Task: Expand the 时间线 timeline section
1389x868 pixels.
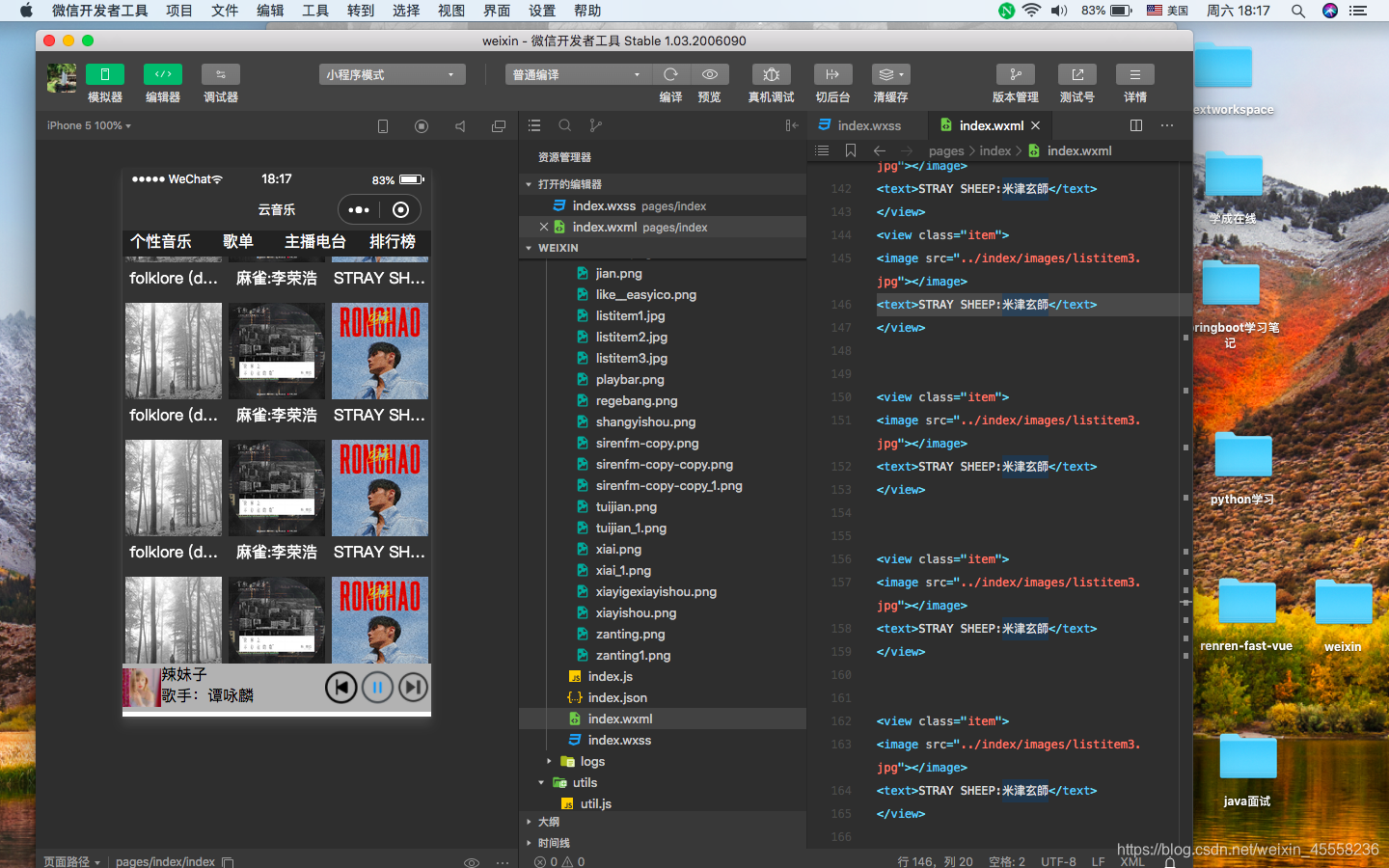Action: 663,843
